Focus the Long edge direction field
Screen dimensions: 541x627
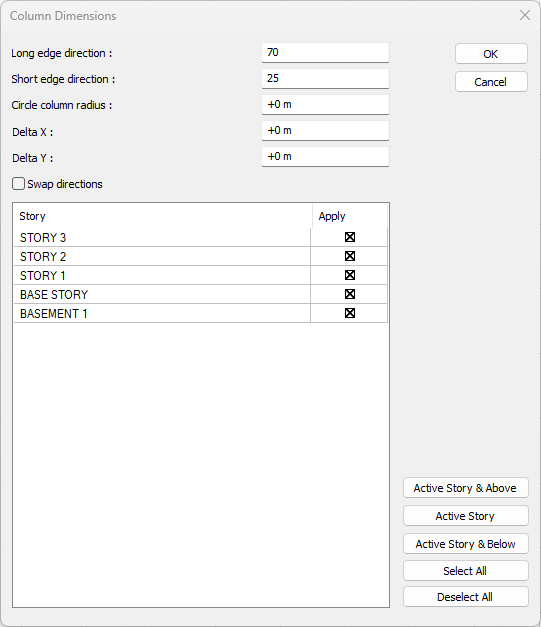point(325,52)
